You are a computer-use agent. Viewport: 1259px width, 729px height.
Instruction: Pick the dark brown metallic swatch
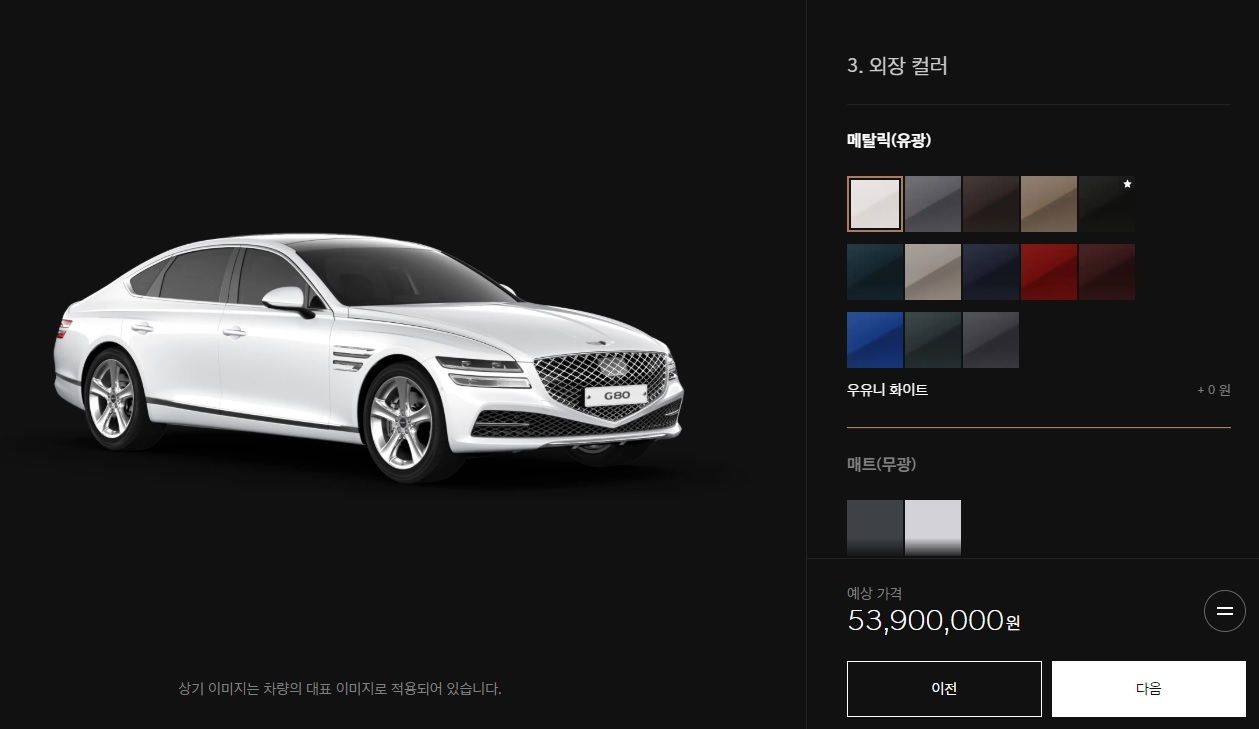pos(991,204)
